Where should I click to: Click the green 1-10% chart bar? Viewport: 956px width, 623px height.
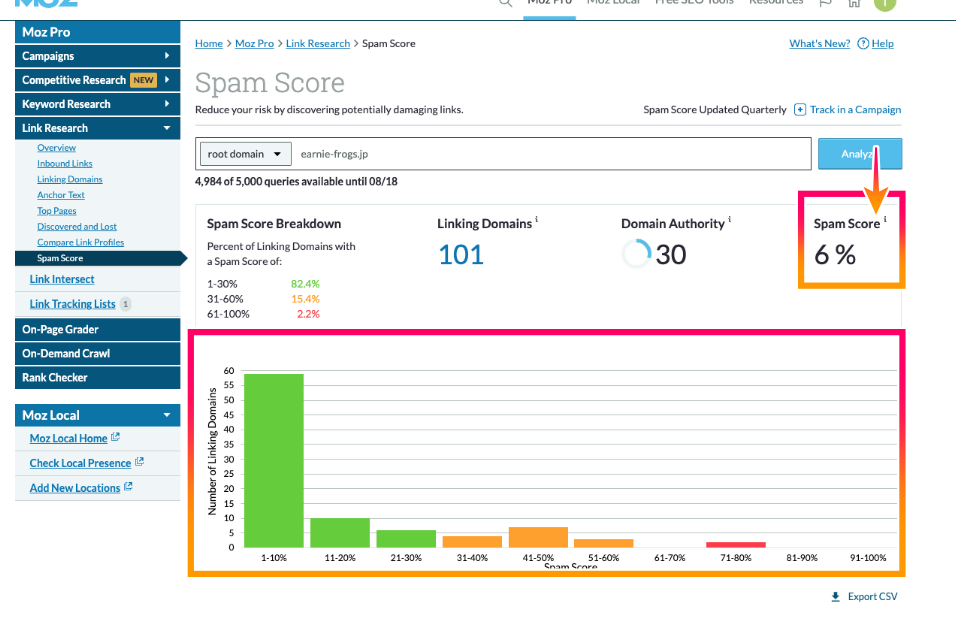(274, 460)
